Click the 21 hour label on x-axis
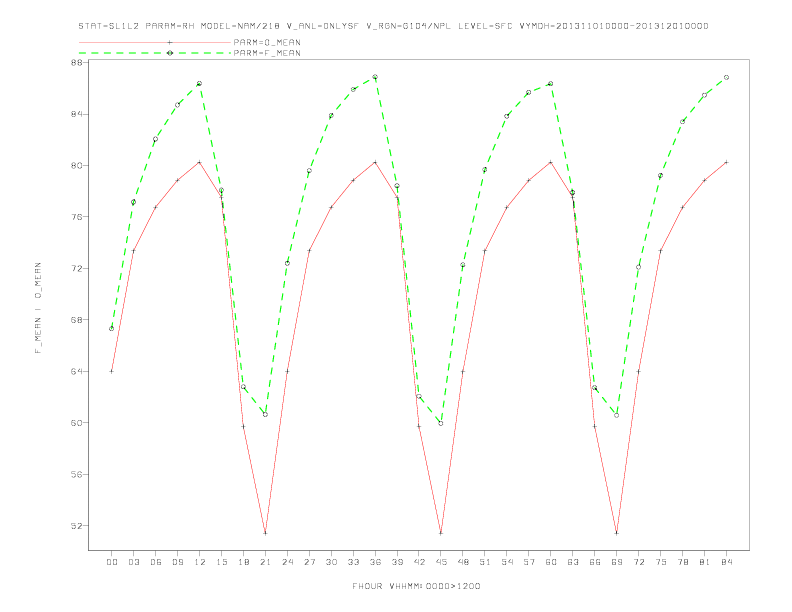Image resolution: width=792 pixels, height=612 pixels. [265, 562]
